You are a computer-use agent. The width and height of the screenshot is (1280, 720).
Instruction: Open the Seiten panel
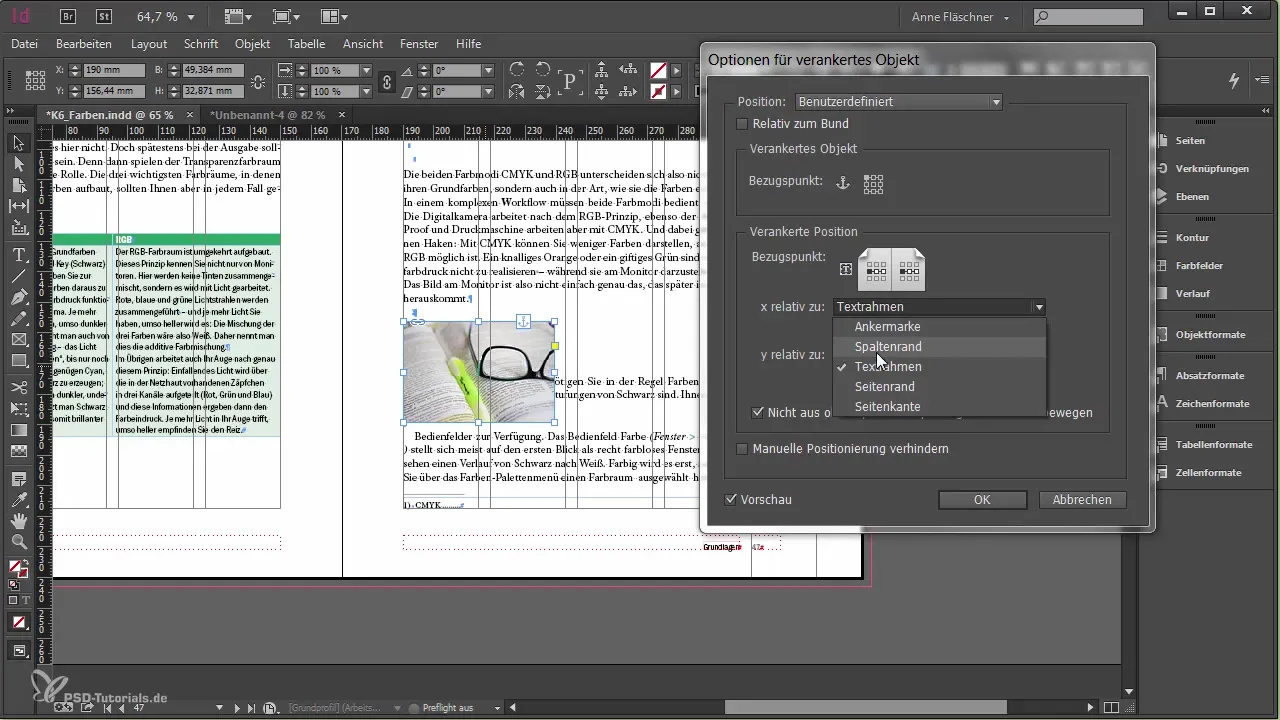pyautogui.click(x=1190, y=141)
